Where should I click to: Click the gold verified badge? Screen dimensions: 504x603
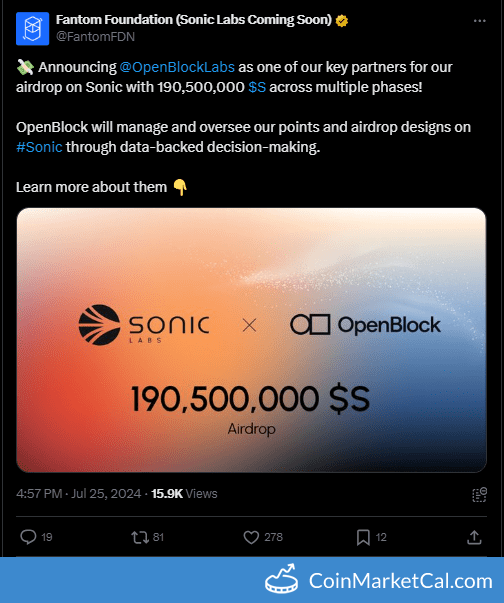(x=341, y=20)
